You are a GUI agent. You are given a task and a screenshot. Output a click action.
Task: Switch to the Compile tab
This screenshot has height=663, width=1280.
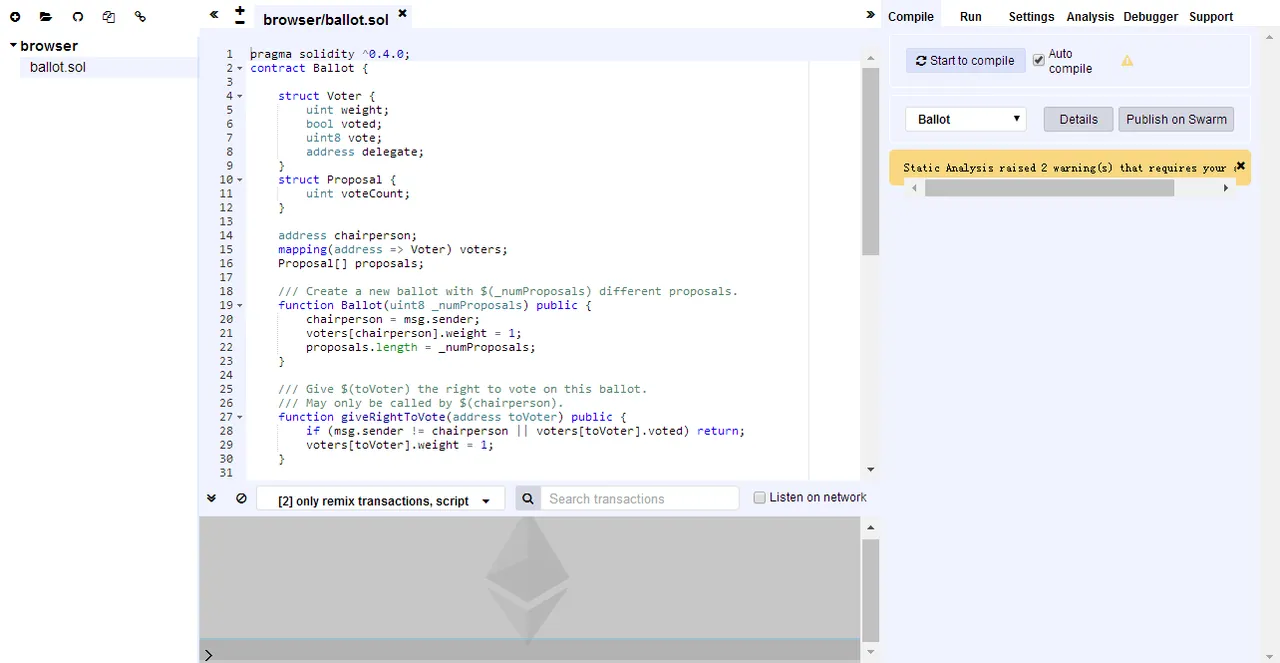(x=911, y=17)
